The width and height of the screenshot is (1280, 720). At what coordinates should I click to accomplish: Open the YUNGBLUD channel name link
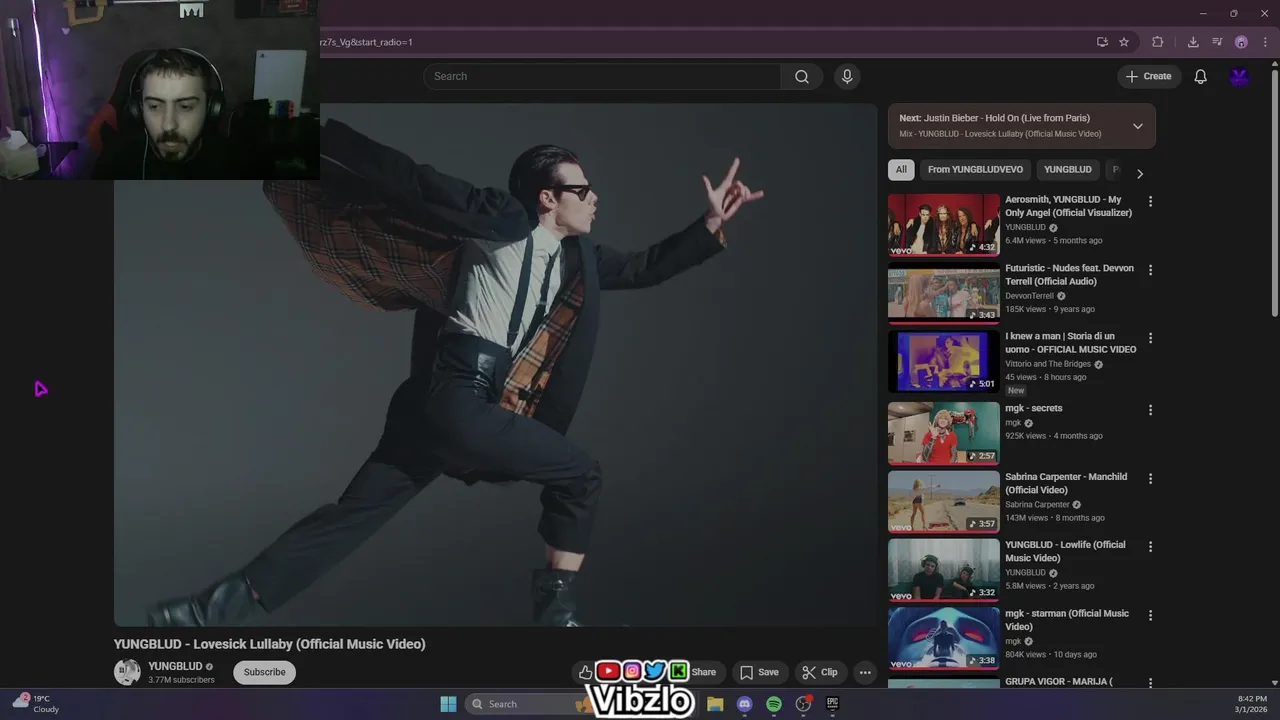pyautogui.click(x=175, y=666)
